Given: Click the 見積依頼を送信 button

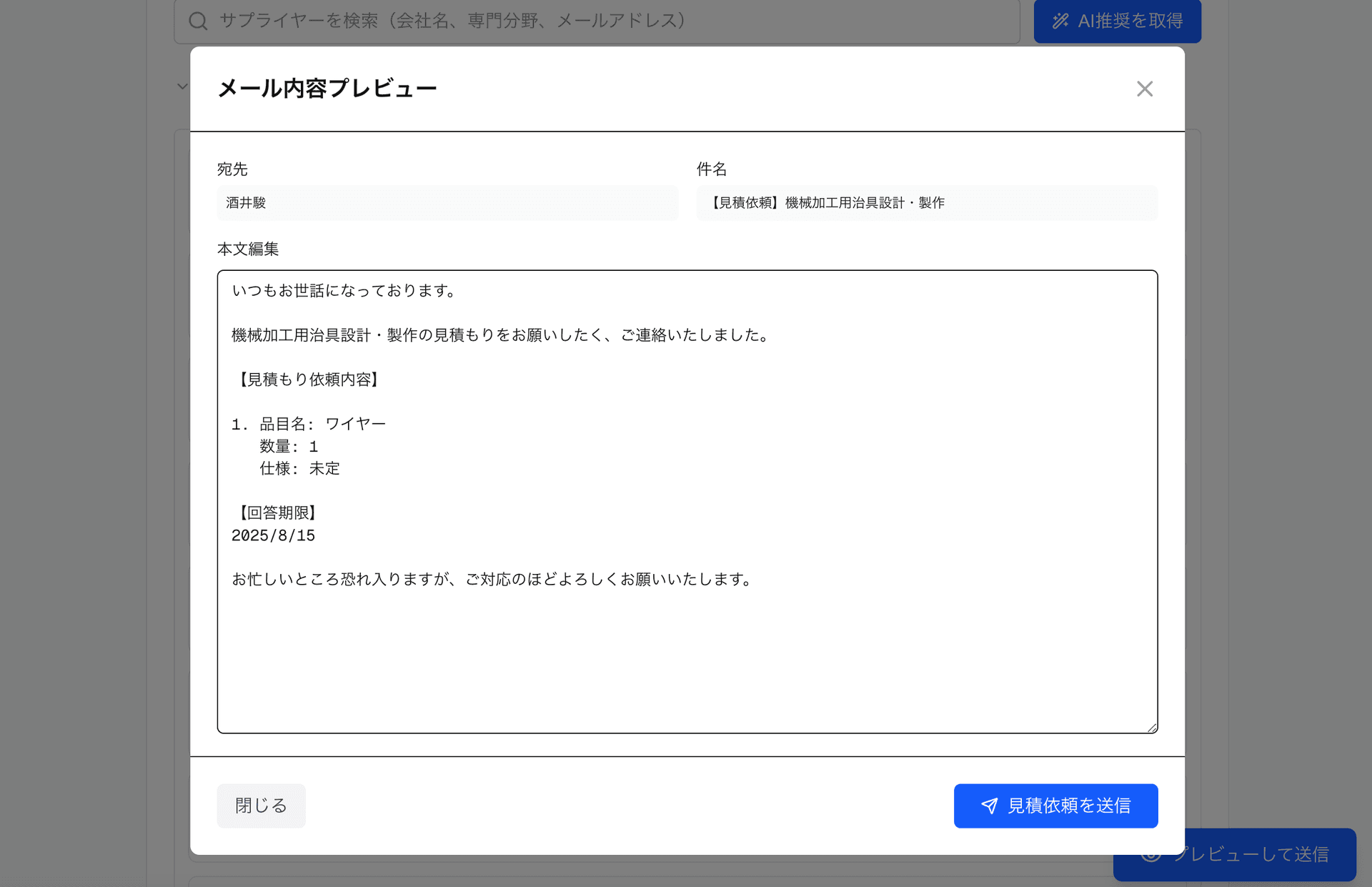Looking at the screenshot, I should [1055, 806].
